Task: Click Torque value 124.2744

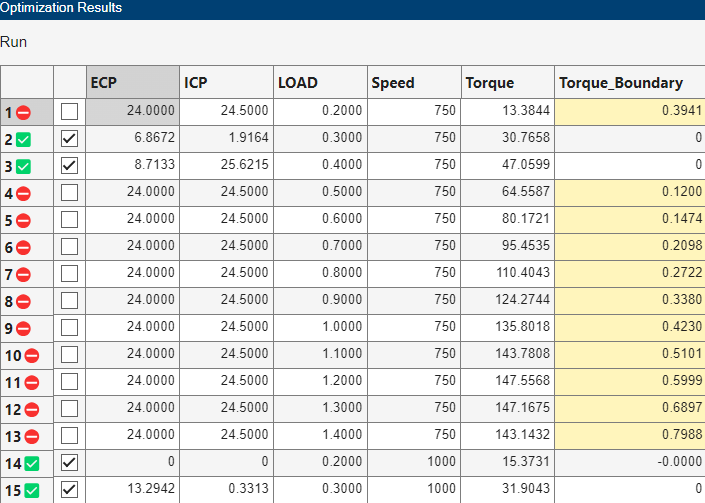Action: pos(523,299)
